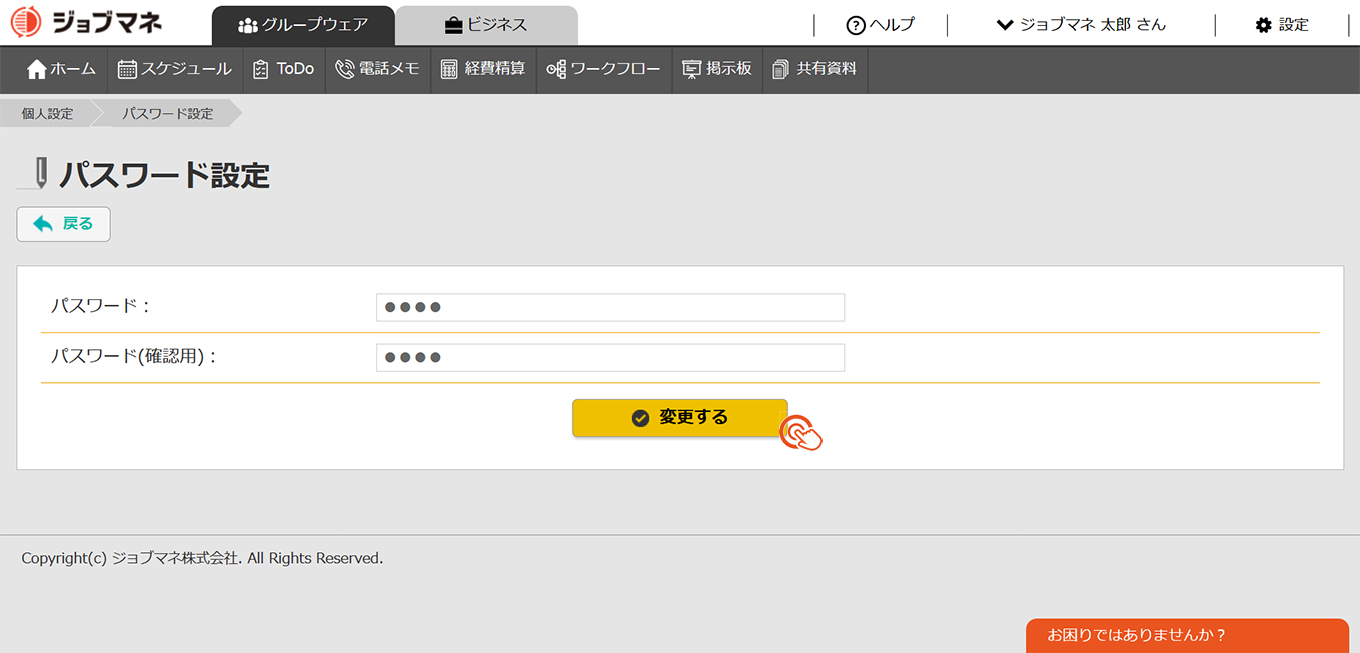
Task: Focus the パスワード input field
Action: coord(610,307)
